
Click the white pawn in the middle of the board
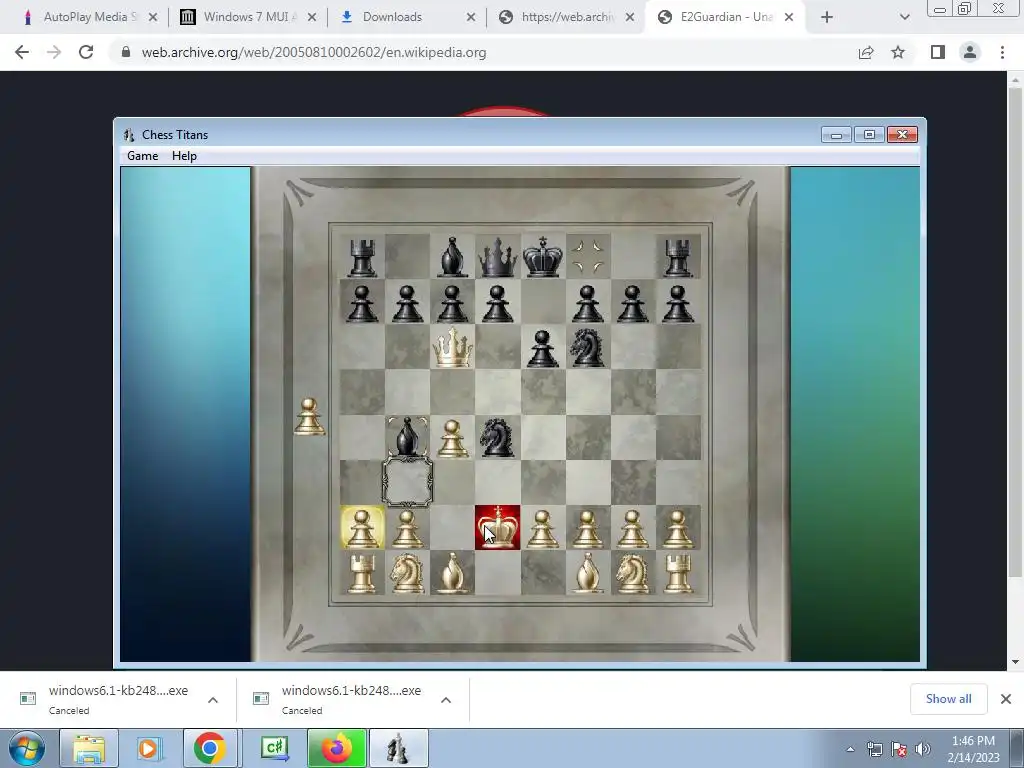[452, 438]
